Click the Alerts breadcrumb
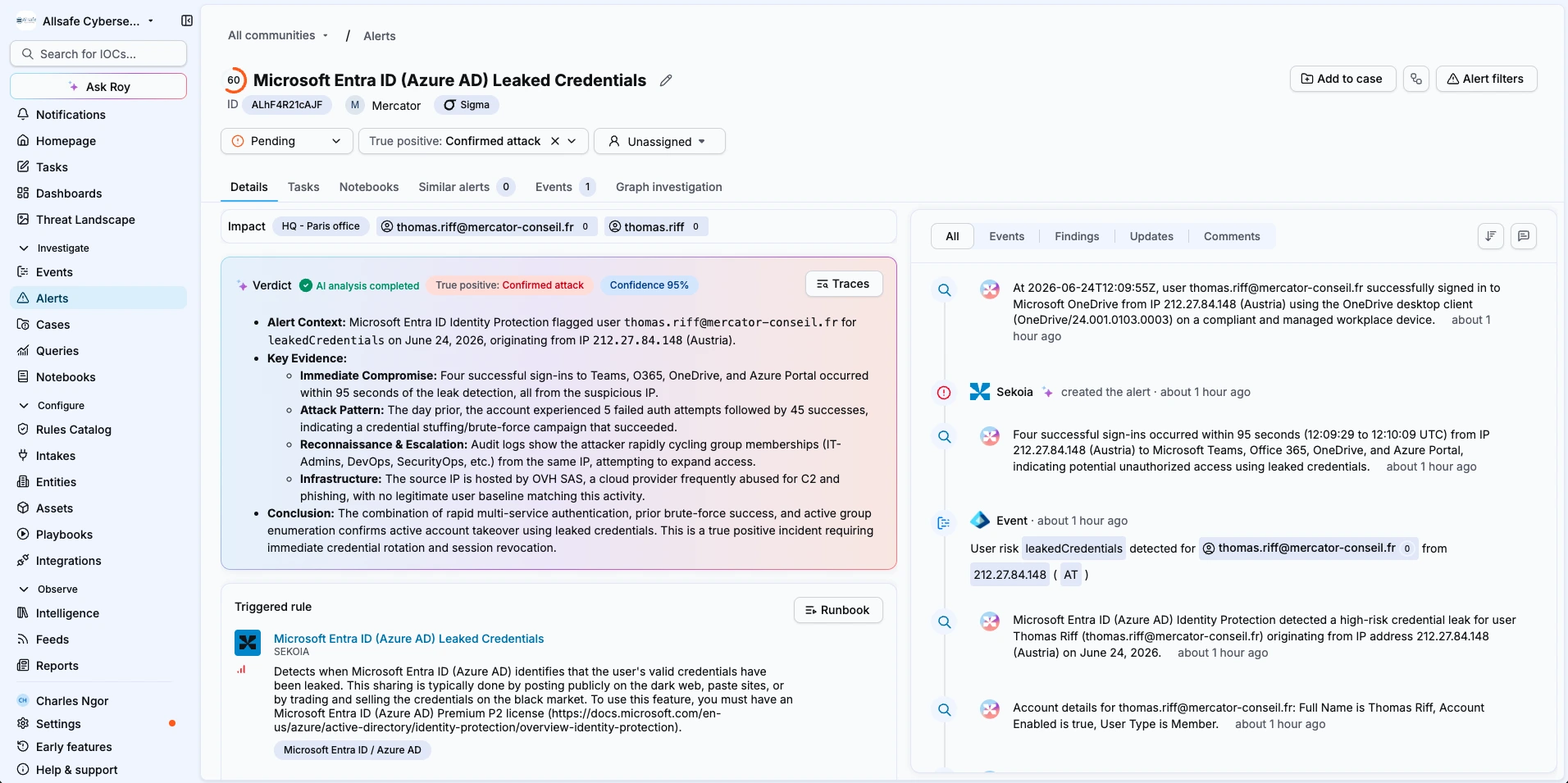Viewport: 1568px width, 783px height. point(380,36)
